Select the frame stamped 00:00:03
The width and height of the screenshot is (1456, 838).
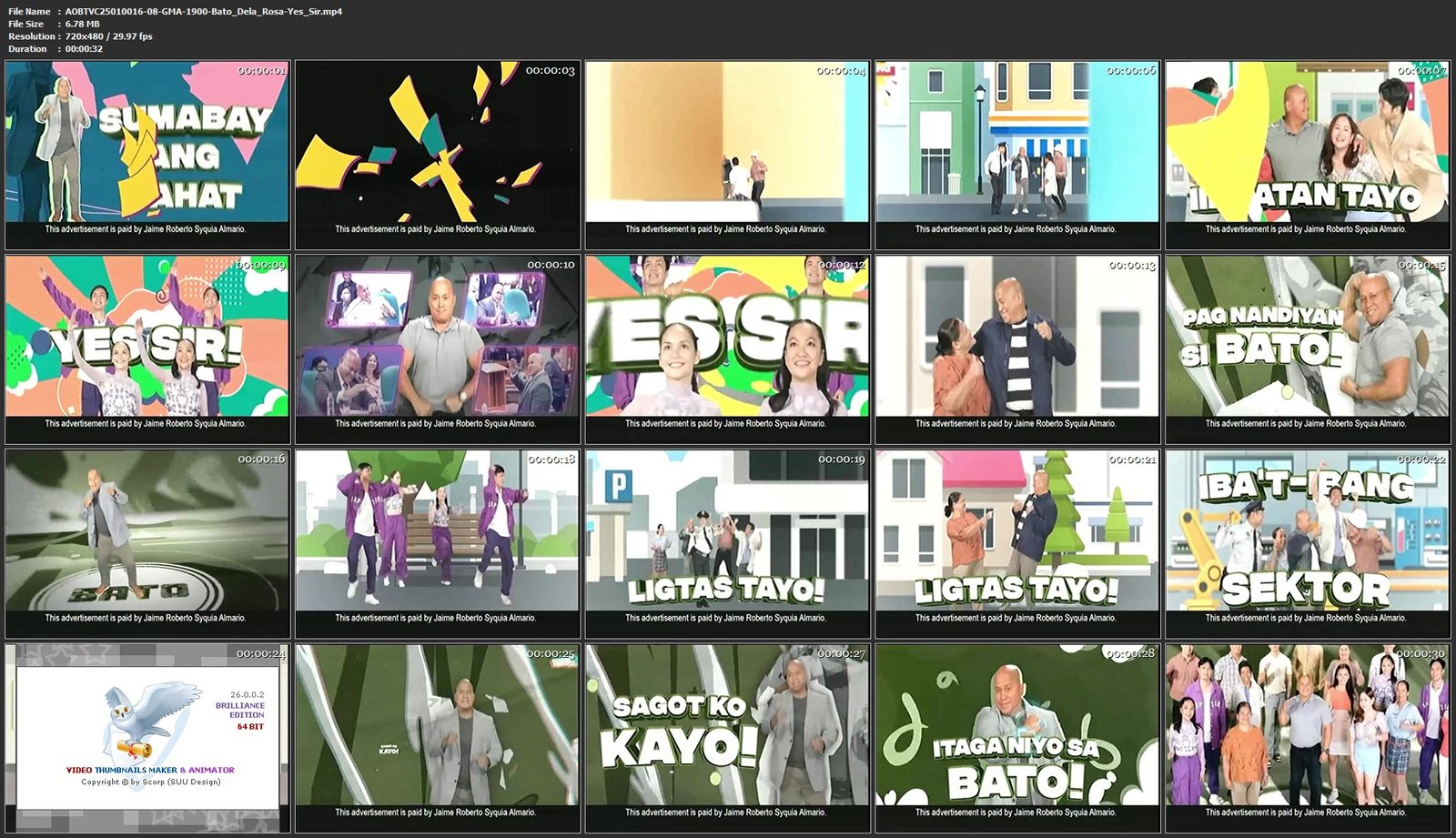tap(438, 155)
